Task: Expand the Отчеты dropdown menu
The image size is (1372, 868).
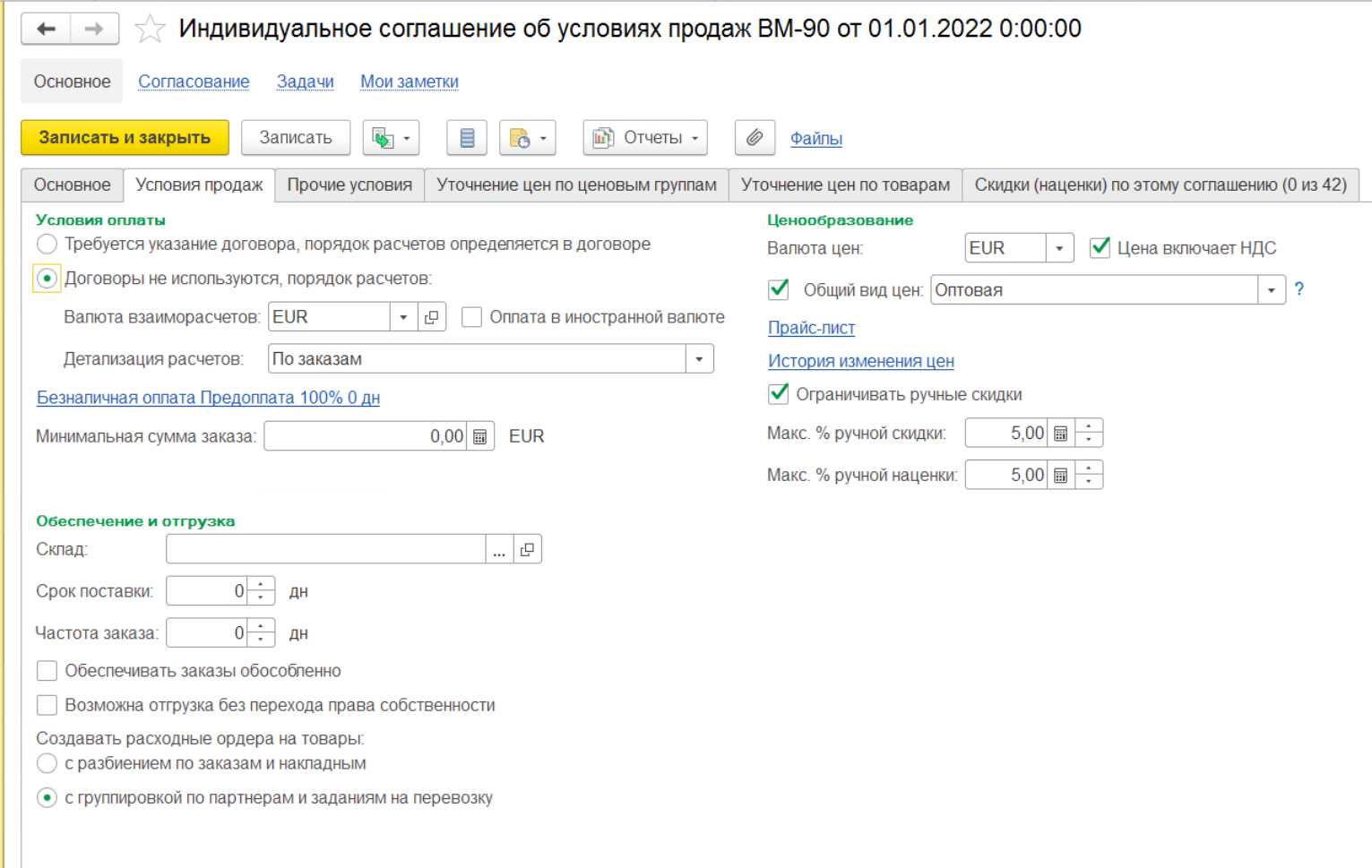Action: (x=645, y=138)
